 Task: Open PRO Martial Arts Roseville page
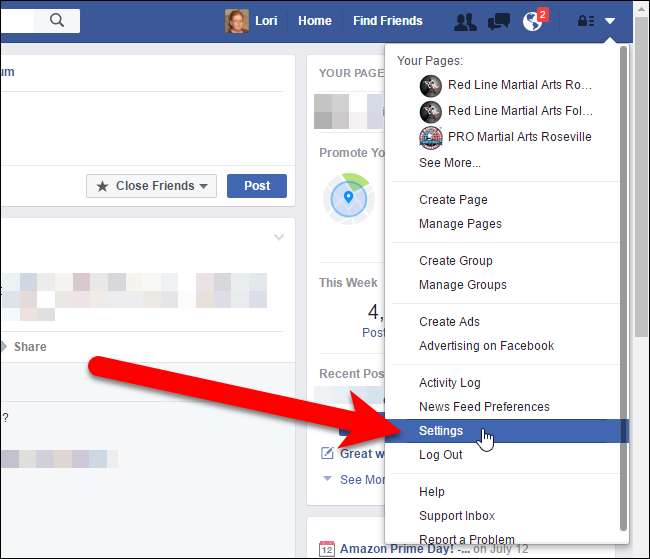click(x=520, y=137)
